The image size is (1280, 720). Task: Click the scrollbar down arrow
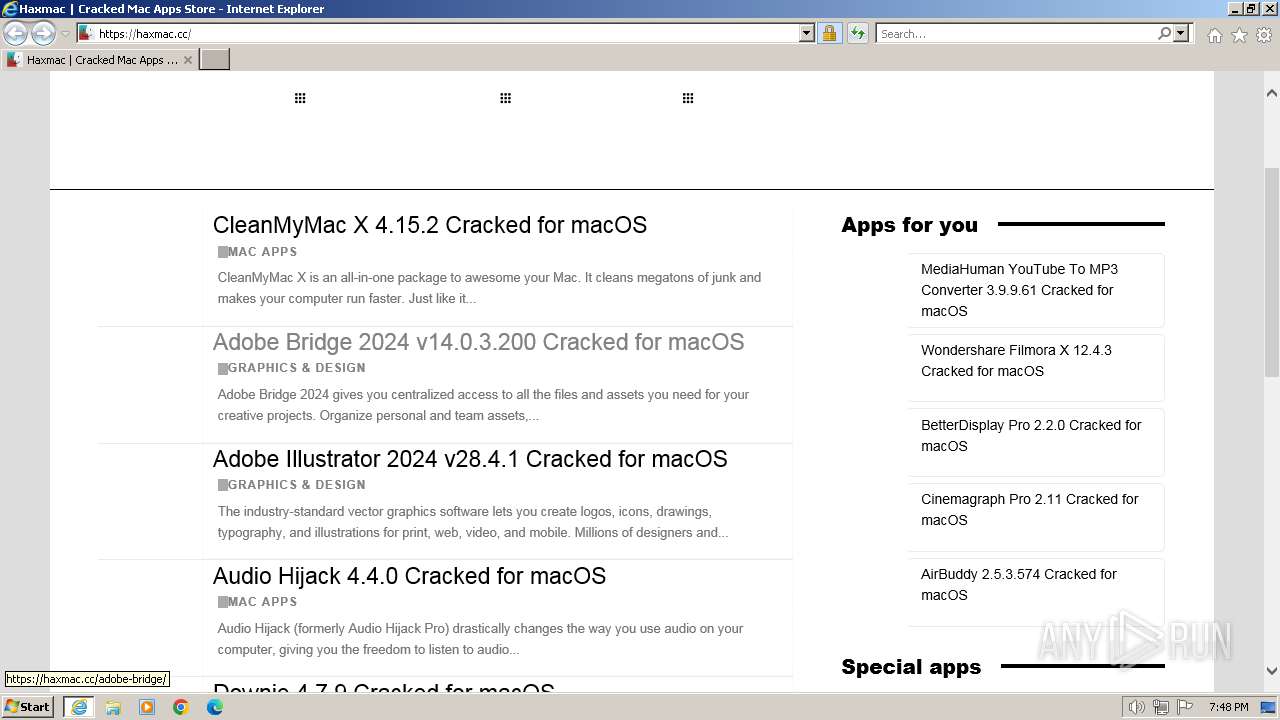click(1272, 671)
